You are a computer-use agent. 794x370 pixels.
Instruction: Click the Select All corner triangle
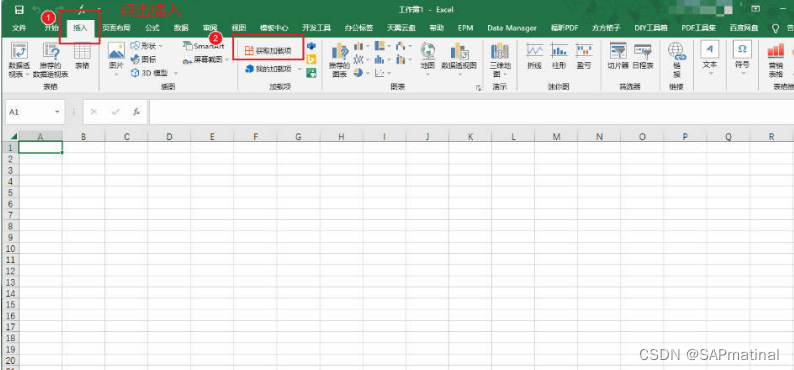(x=14, y=136)
